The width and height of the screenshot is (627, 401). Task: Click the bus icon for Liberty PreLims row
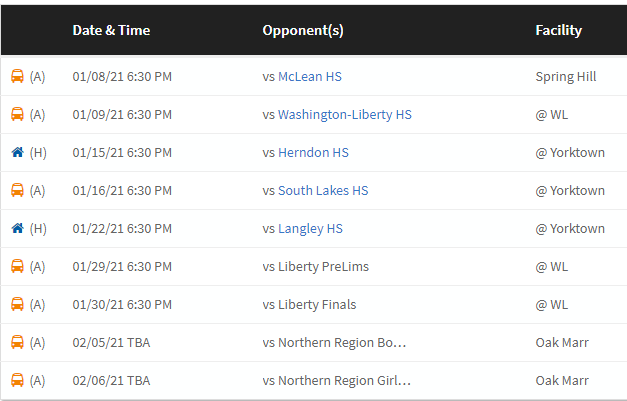(x=17, y=266)
